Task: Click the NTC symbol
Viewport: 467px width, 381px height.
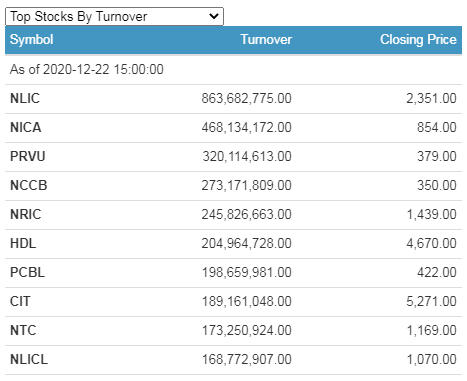Action: click(23, 330)
